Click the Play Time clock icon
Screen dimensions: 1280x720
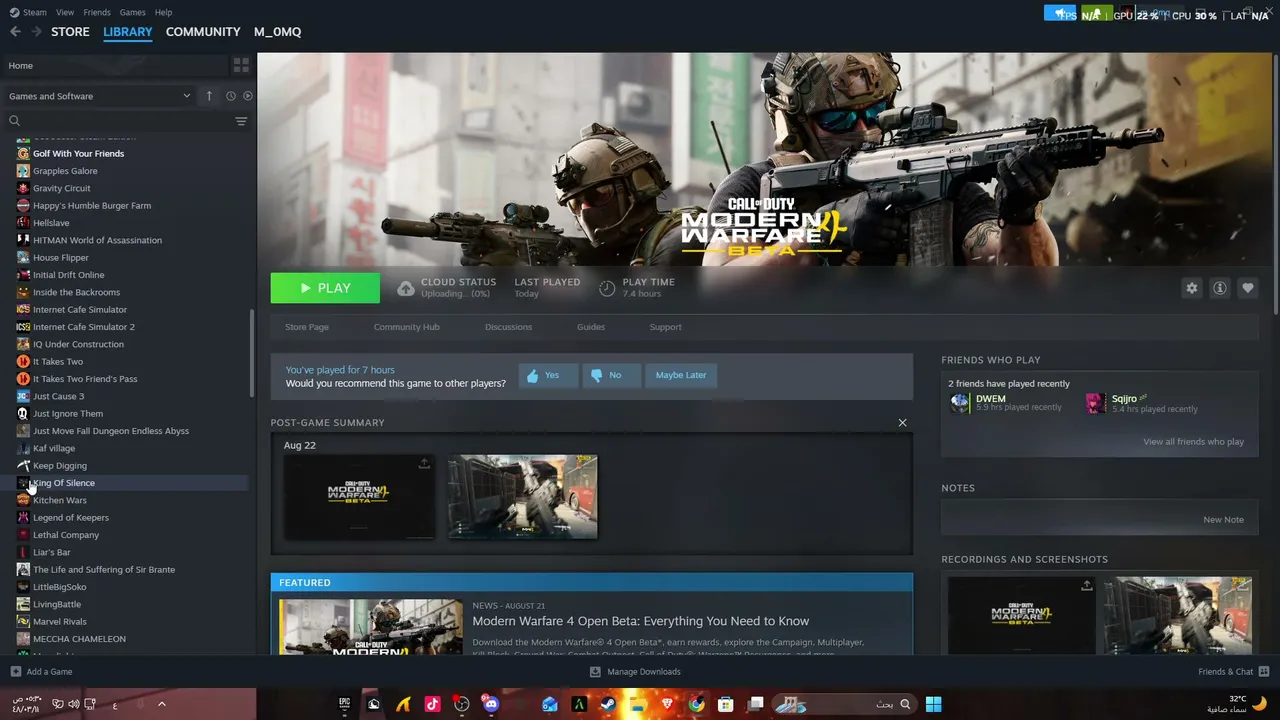[x=607, y=289]
